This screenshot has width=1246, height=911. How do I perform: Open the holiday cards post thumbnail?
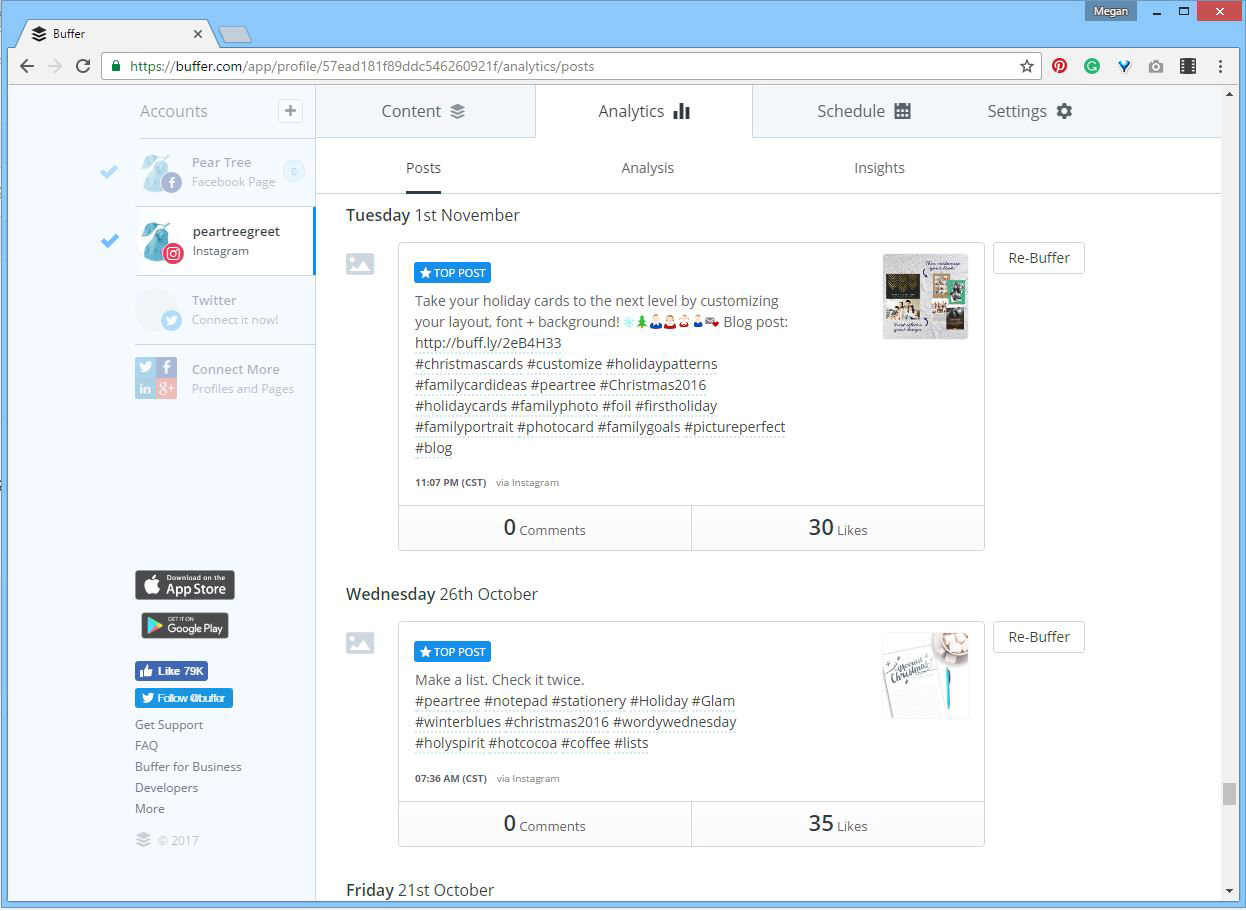point(925,296)
